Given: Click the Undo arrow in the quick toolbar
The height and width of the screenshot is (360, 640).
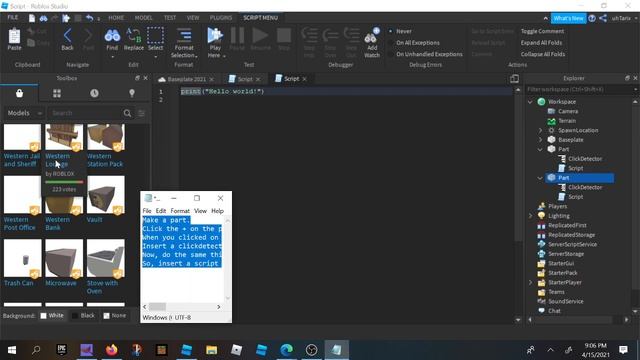Looking at the screenshot, I should click(89, 18).
